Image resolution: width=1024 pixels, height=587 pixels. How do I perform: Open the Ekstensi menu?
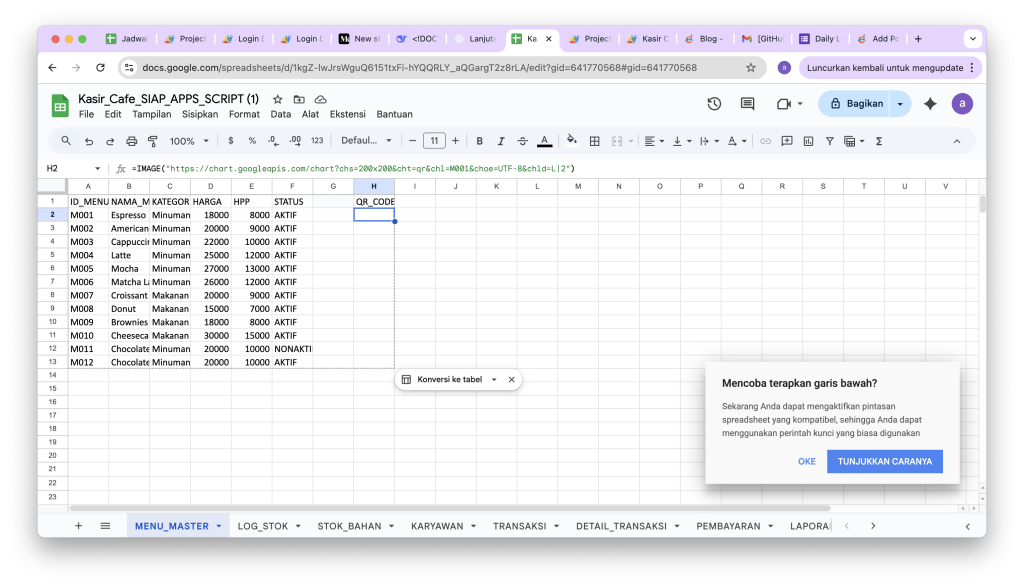coord(347,114)
